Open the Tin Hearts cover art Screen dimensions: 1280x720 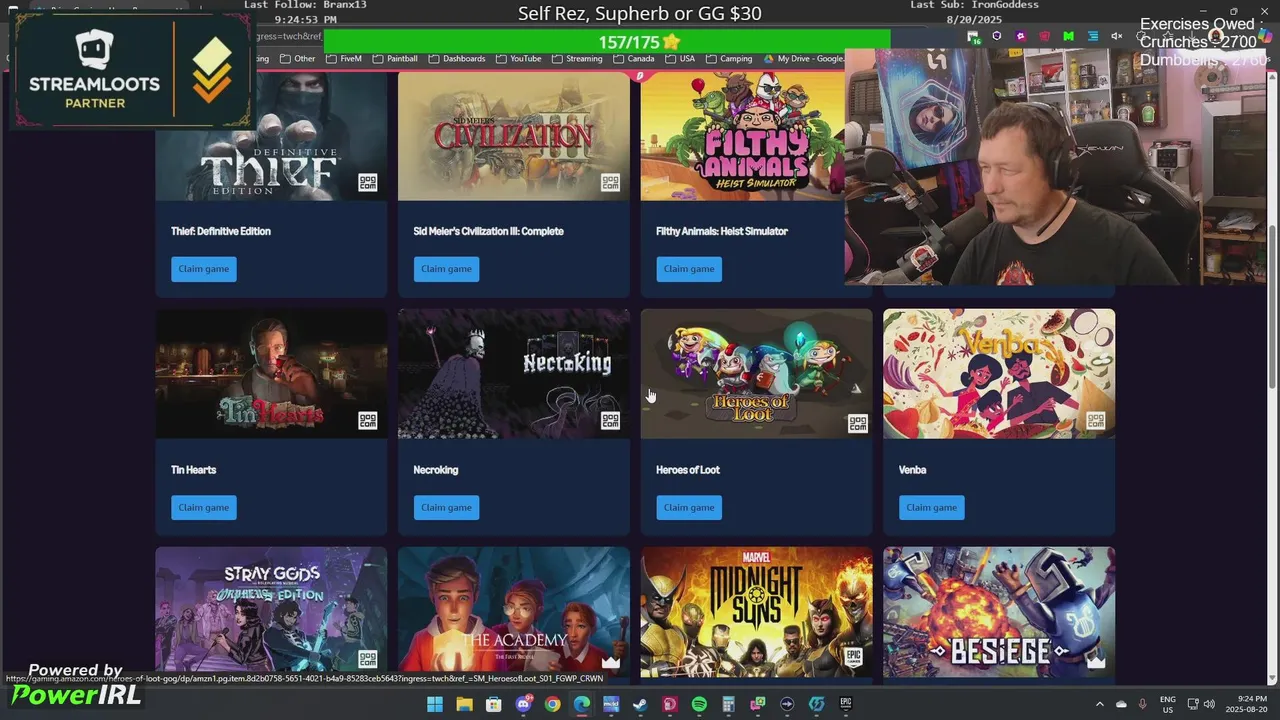coord(271,374)
